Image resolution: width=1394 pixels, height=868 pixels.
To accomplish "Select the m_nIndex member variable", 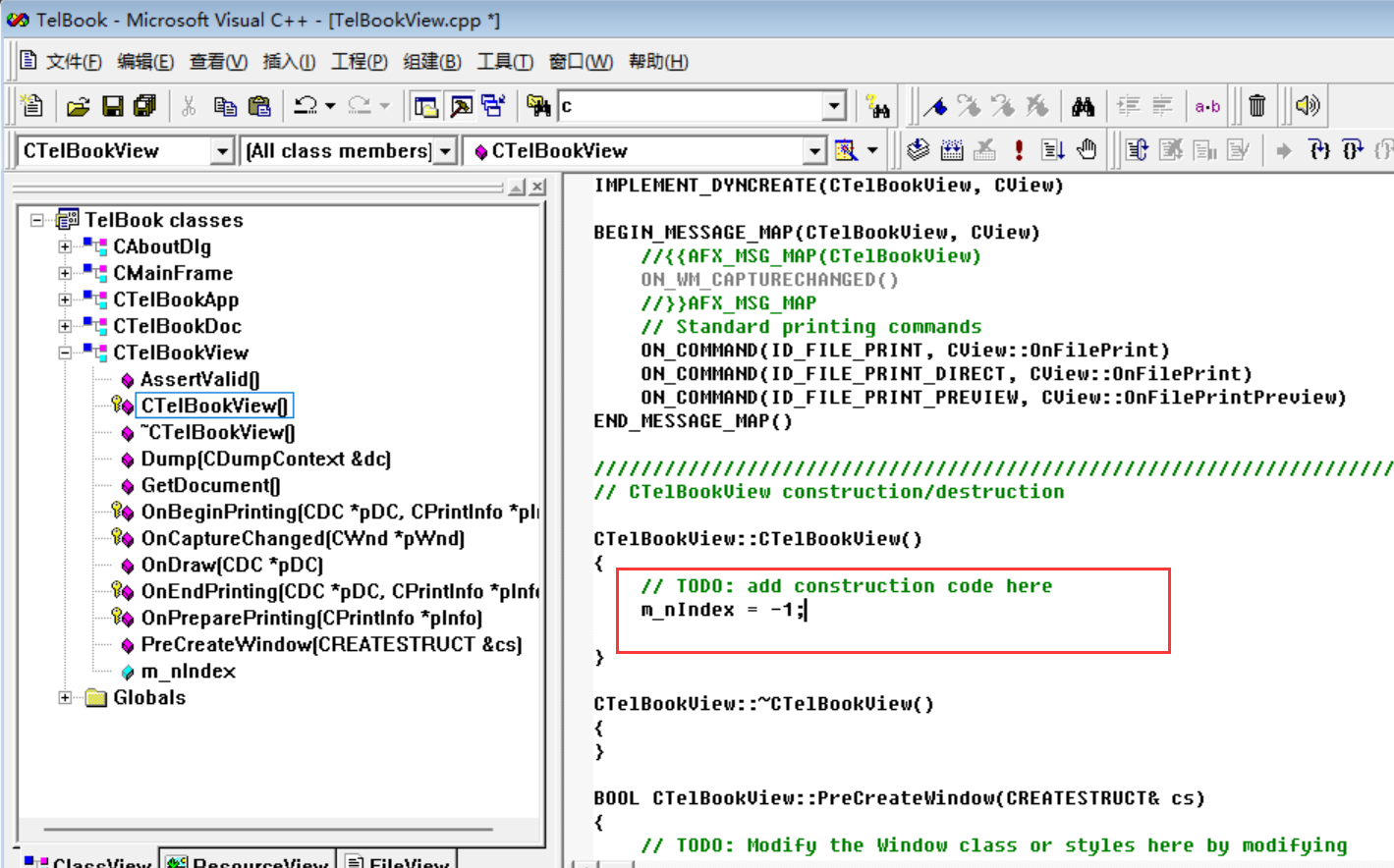I will point(189,671).
